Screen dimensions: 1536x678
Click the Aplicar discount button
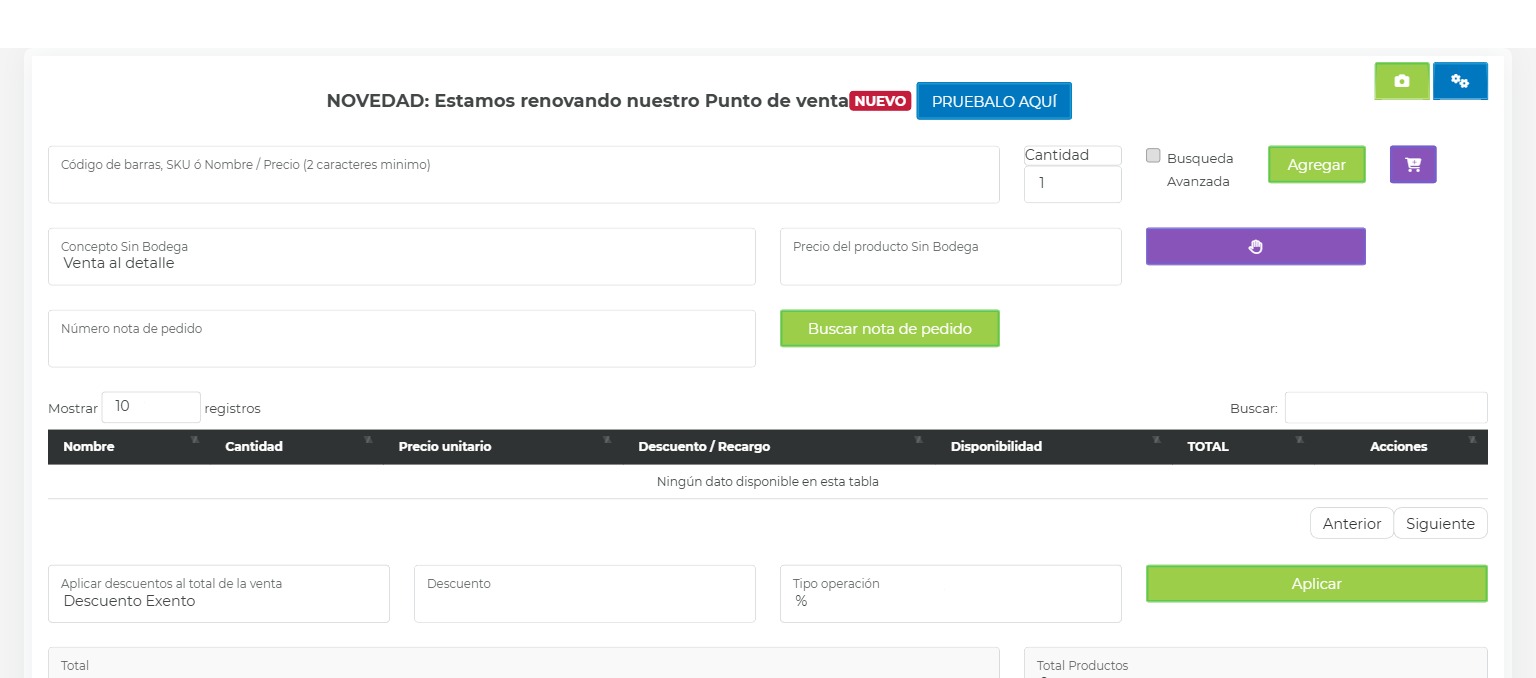(x=1316, y=584)
